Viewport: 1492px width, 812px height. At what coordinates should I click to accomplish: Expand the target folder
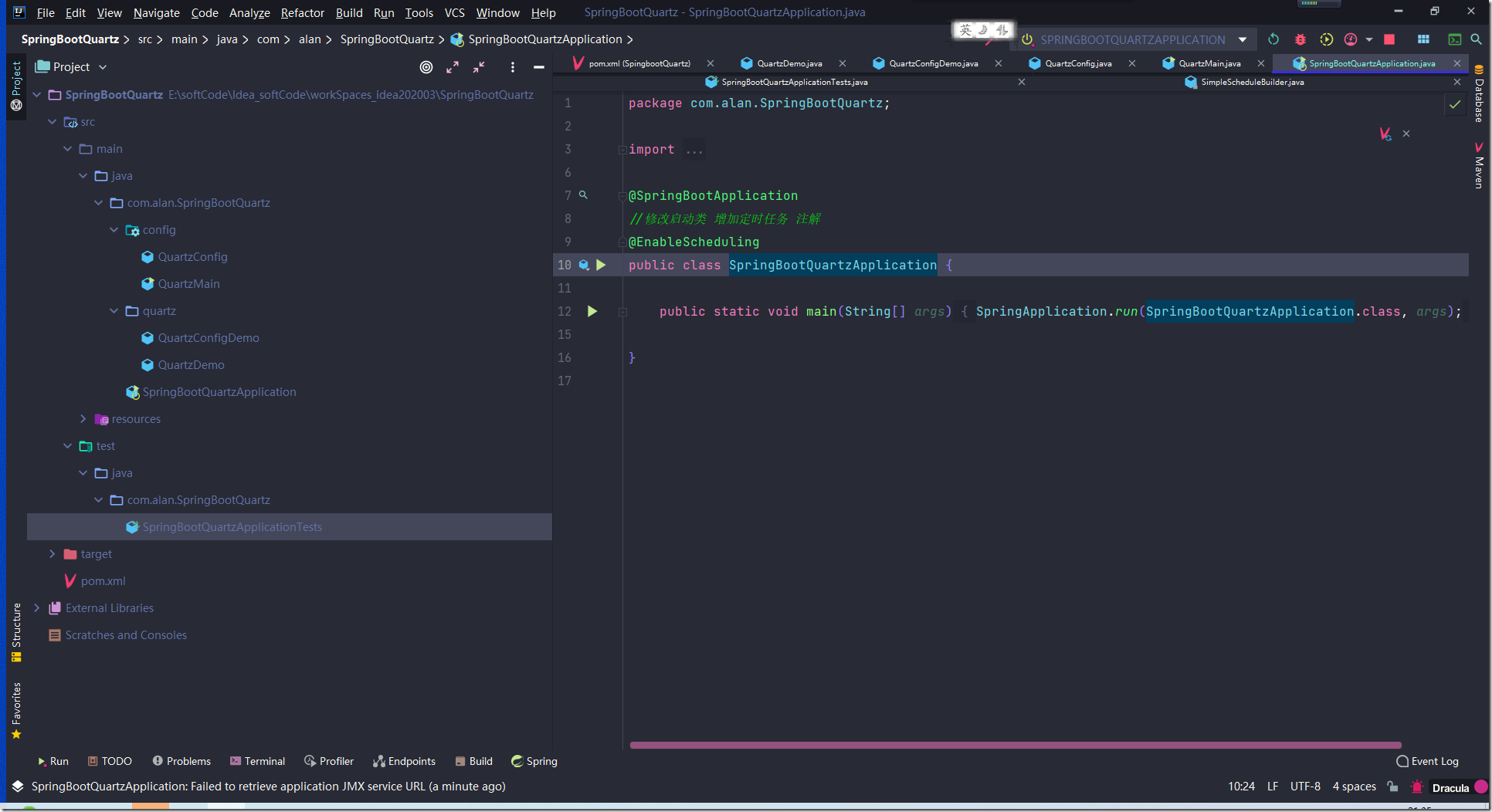click(x=53, y=554)
